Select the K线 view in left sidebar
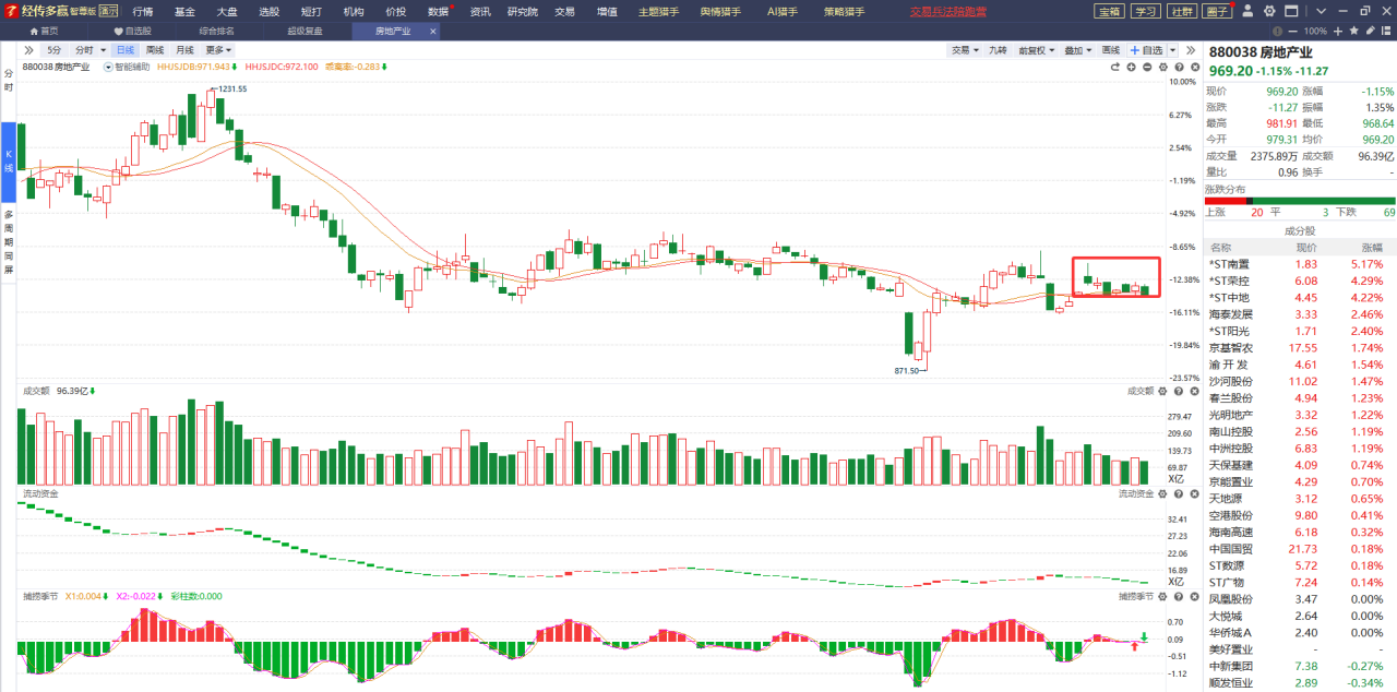This screenshot has height=692, width=1397. pyautogui.click(x=8, y=161)
